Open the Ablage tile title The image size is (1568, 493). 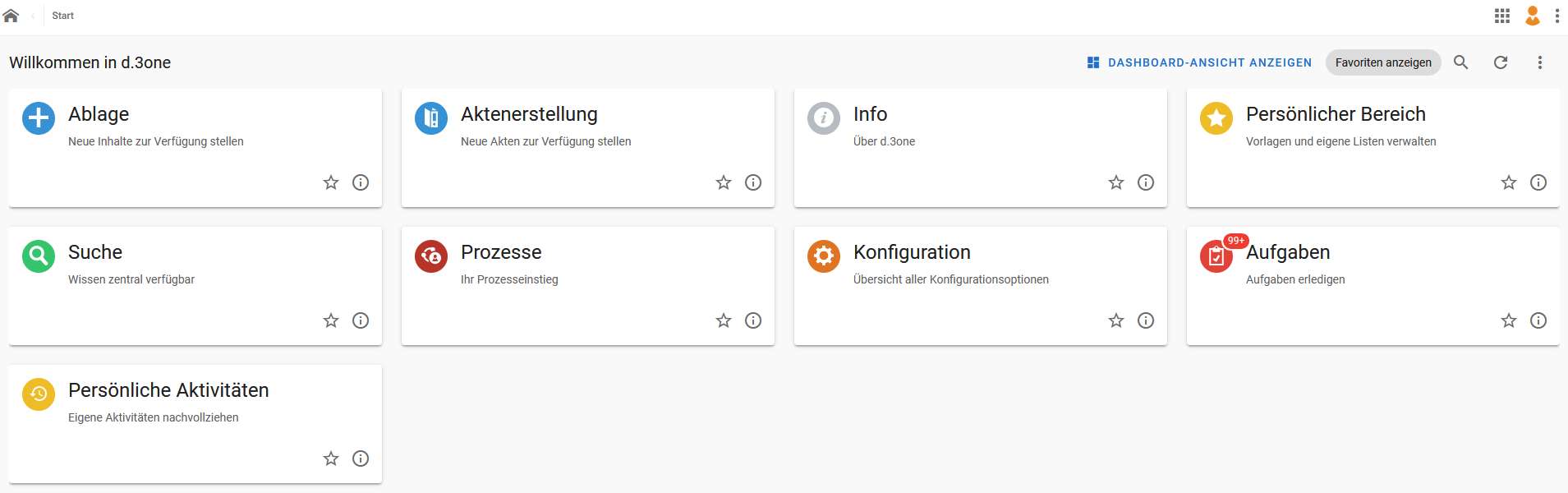point(99,114)
